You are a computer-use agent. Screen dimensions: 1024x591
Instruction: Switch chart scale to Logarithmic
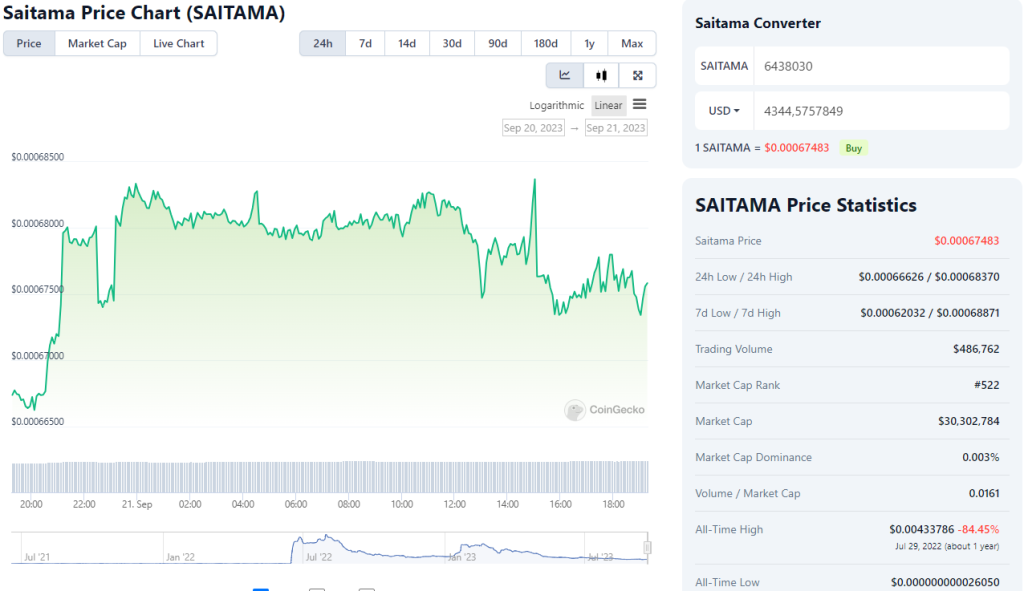tap(556, 105)
